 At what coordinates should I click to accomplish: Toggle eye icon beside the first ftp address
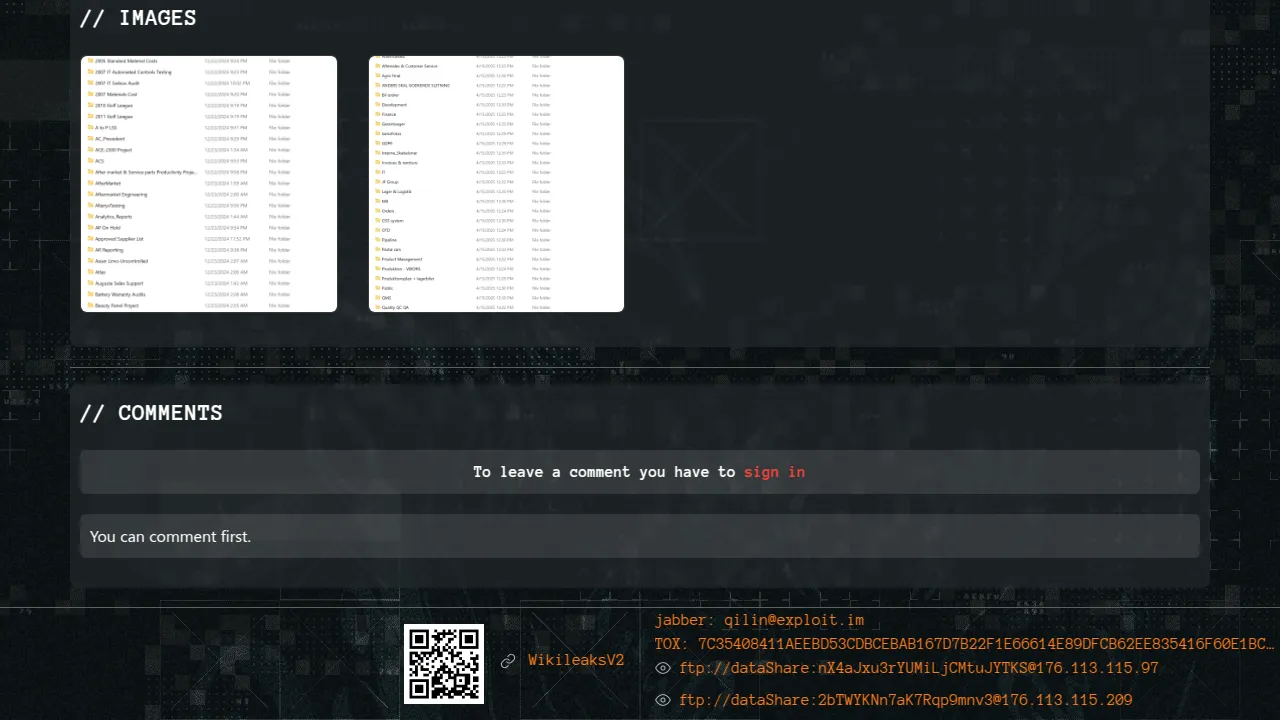pyautogui.click(x=662, y=668)
